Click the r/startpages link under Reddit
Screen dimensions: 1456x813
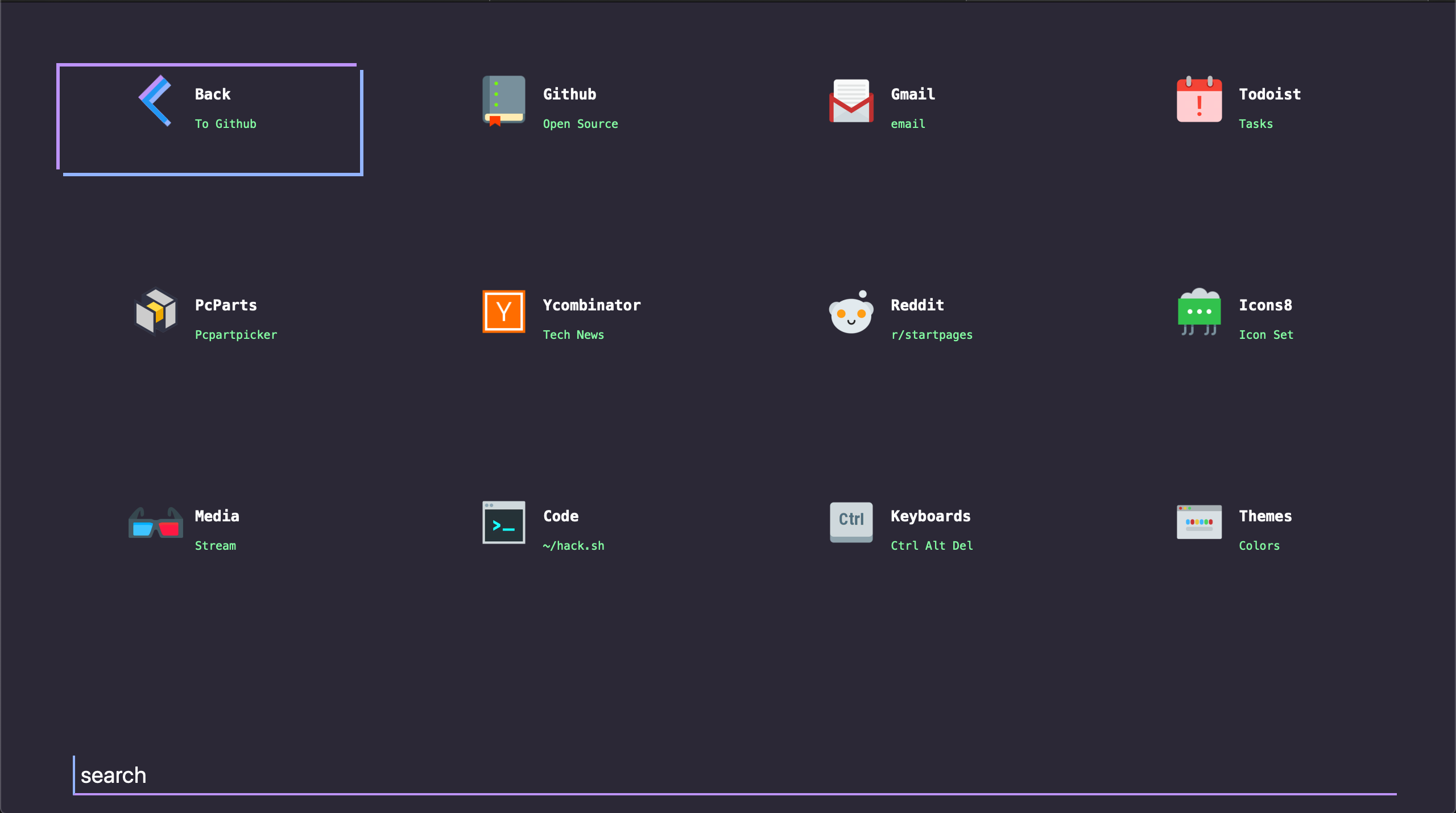[x=932, y=335]
